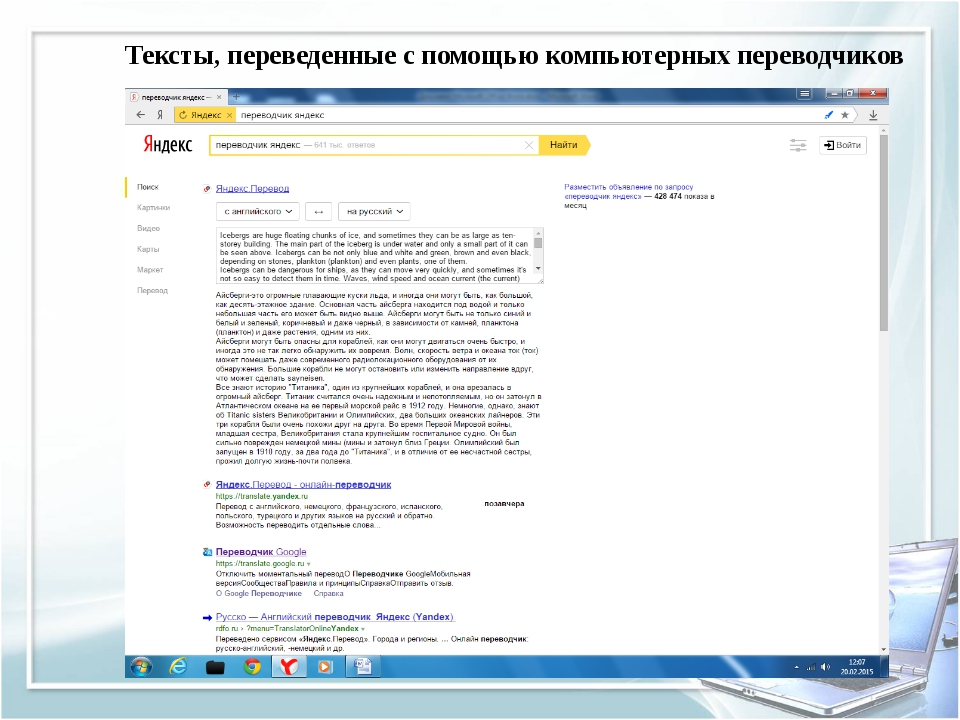
Task: Open Windows Start menu orb
Action: pyautogui.click(x=141, y=666)
